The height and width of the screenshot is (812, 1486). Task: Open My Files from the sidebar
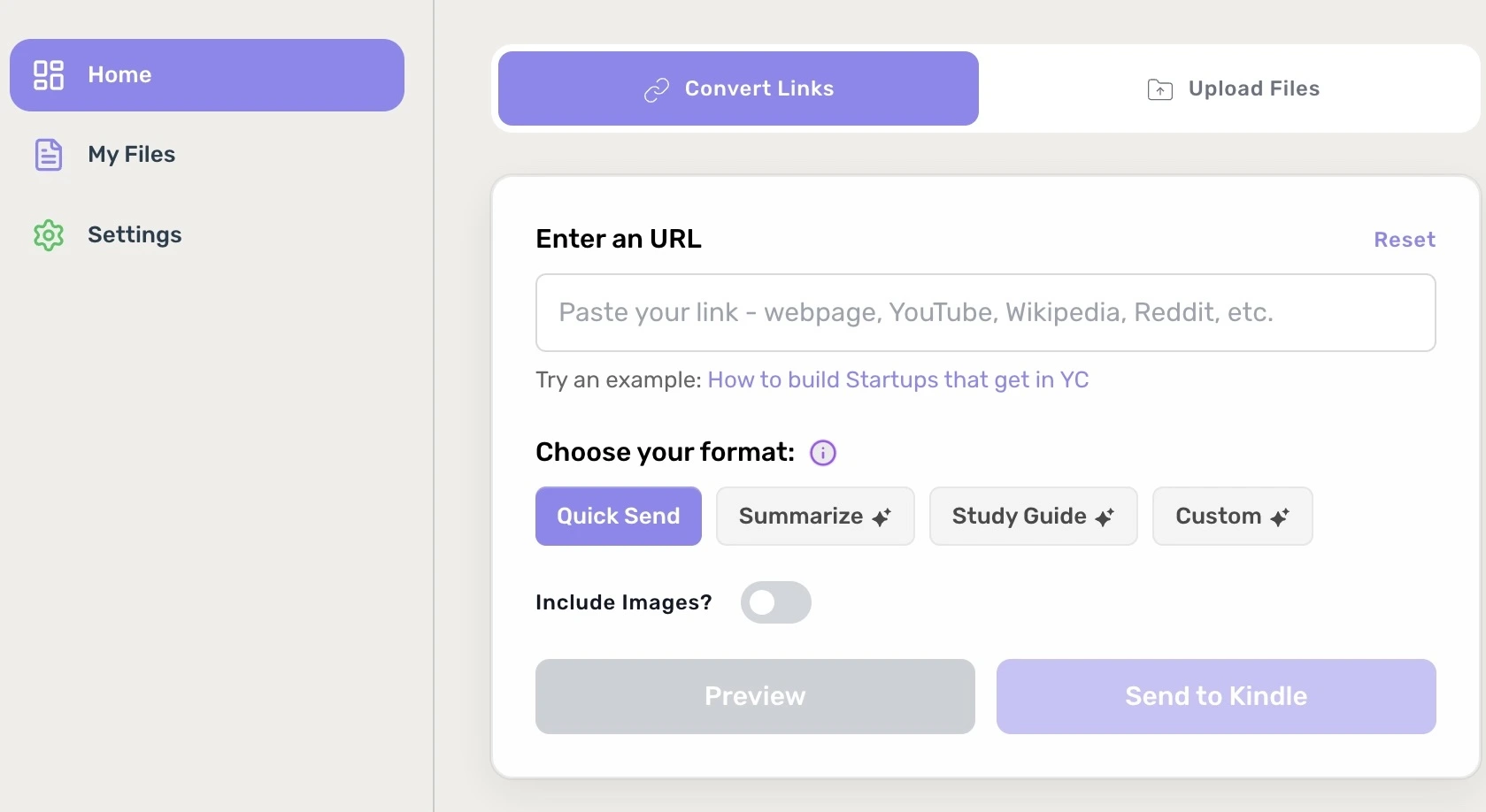pos(131,155)
